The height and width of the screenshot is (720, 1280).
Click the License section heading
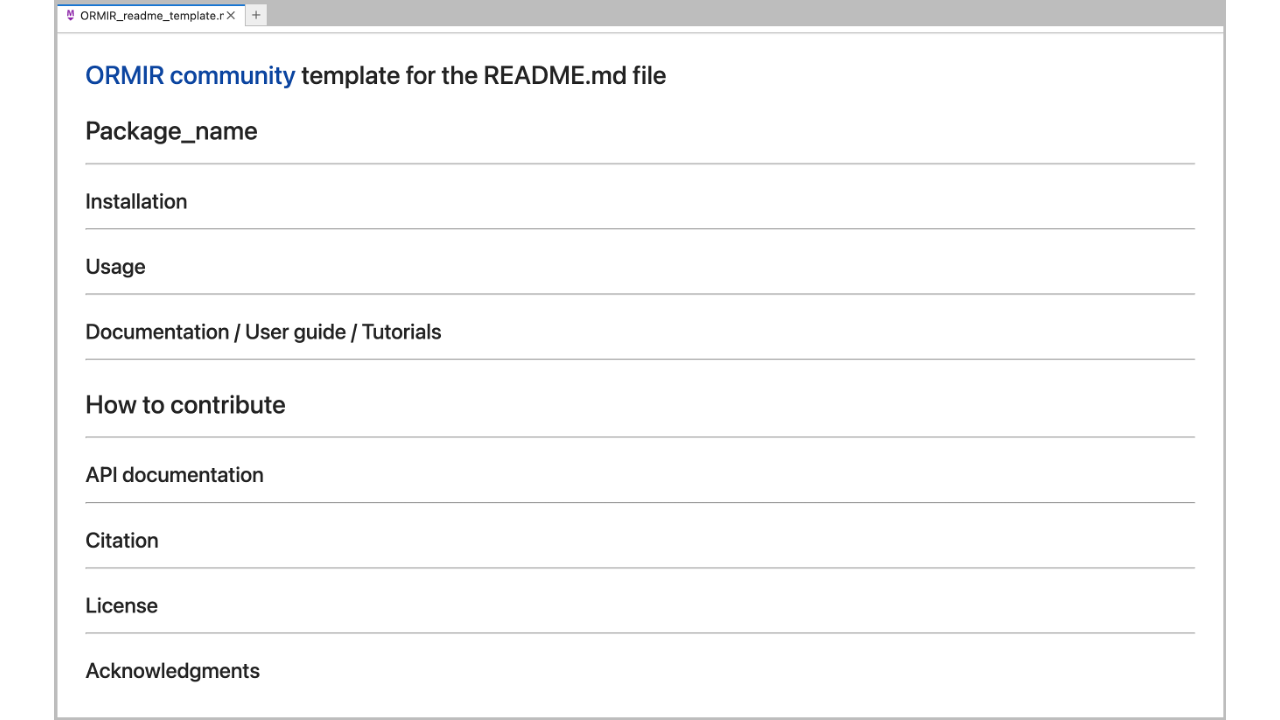coord(121,606)
